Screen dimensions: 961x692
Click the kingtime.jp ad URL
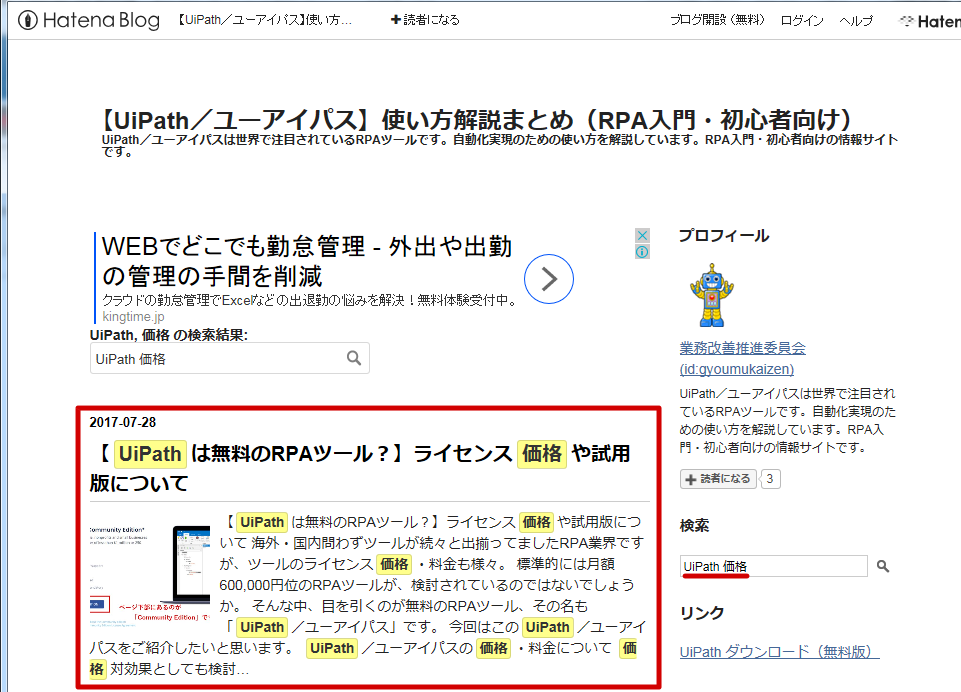point(133,317)
